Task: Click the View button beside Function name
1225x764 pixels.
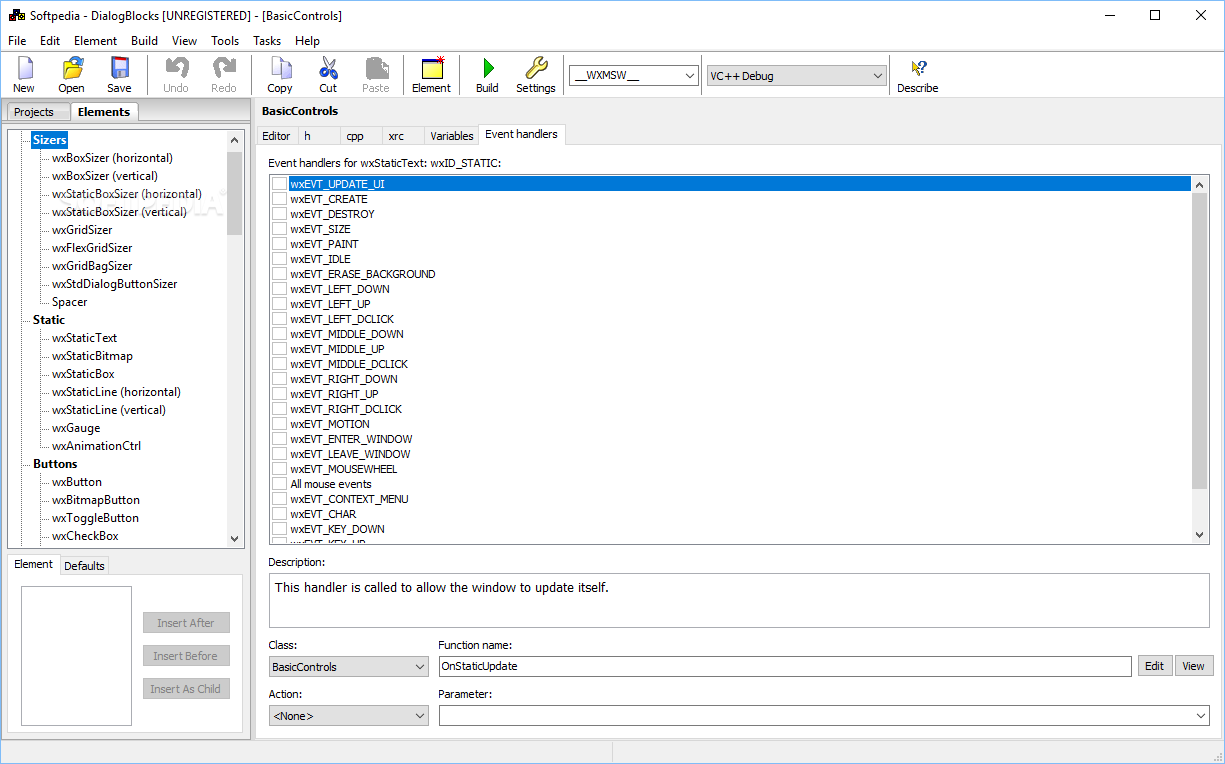Action: tap(1194, 666)
